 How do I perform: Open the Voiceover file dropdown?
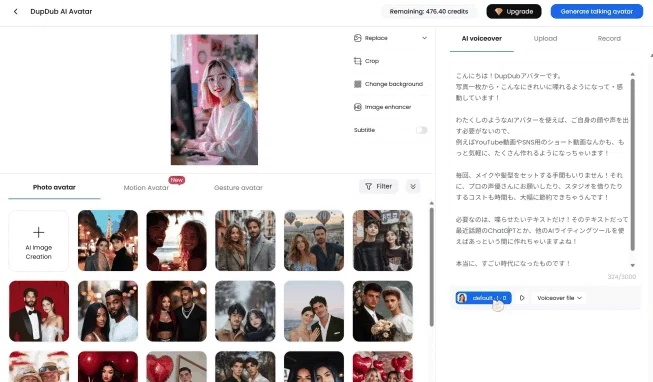pos(559,298)
